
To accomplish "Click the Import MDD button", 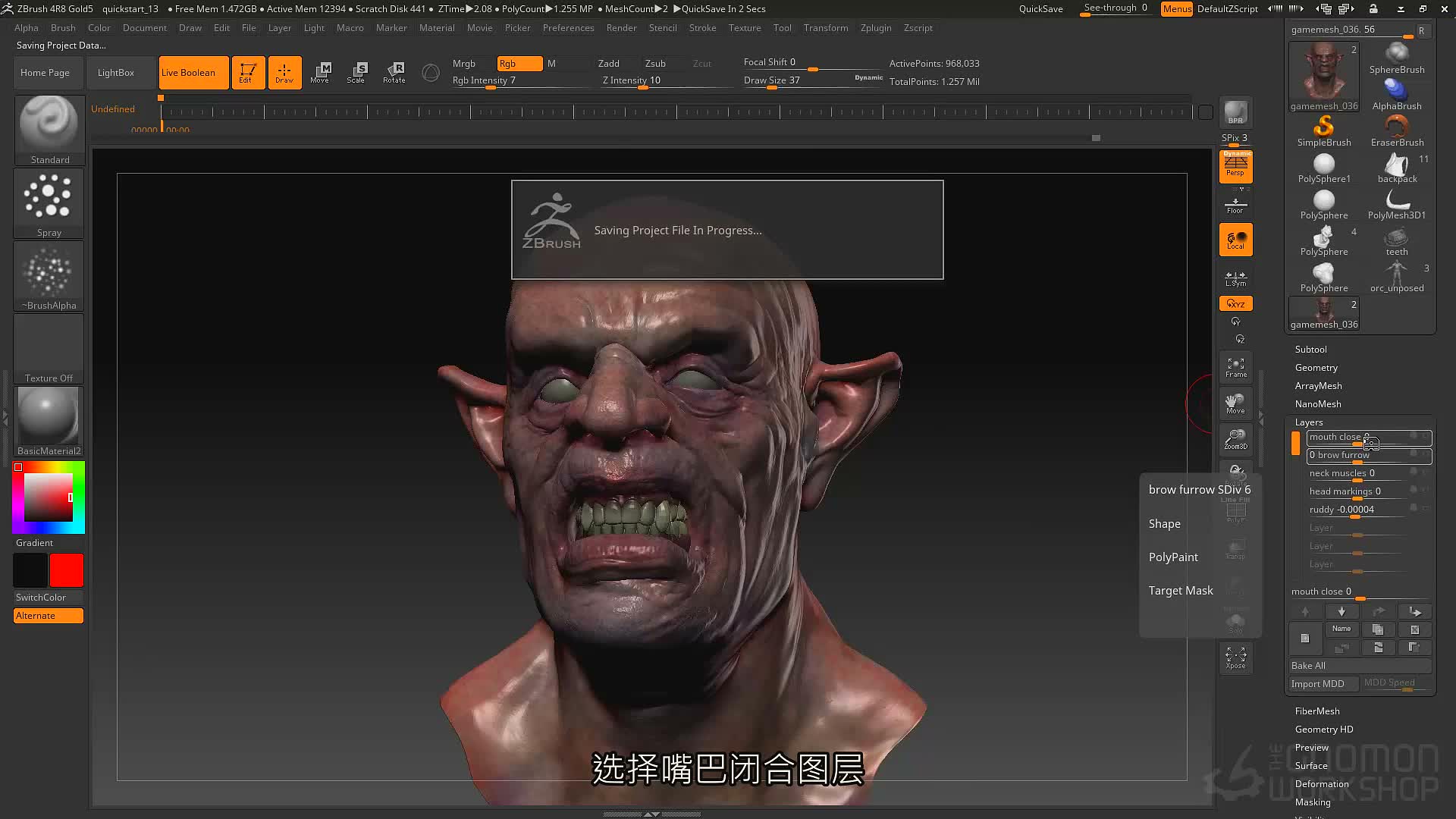I will (x=1323, y=684).
